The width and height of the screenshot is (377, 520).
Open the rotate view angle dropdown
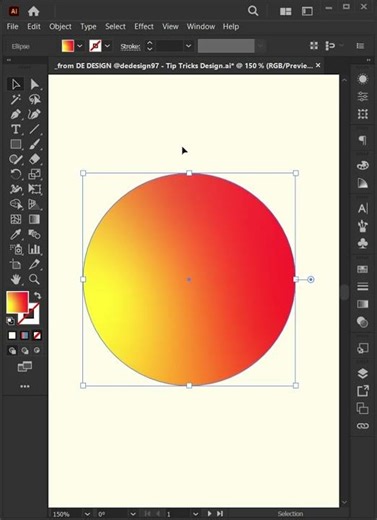[133, 514]
